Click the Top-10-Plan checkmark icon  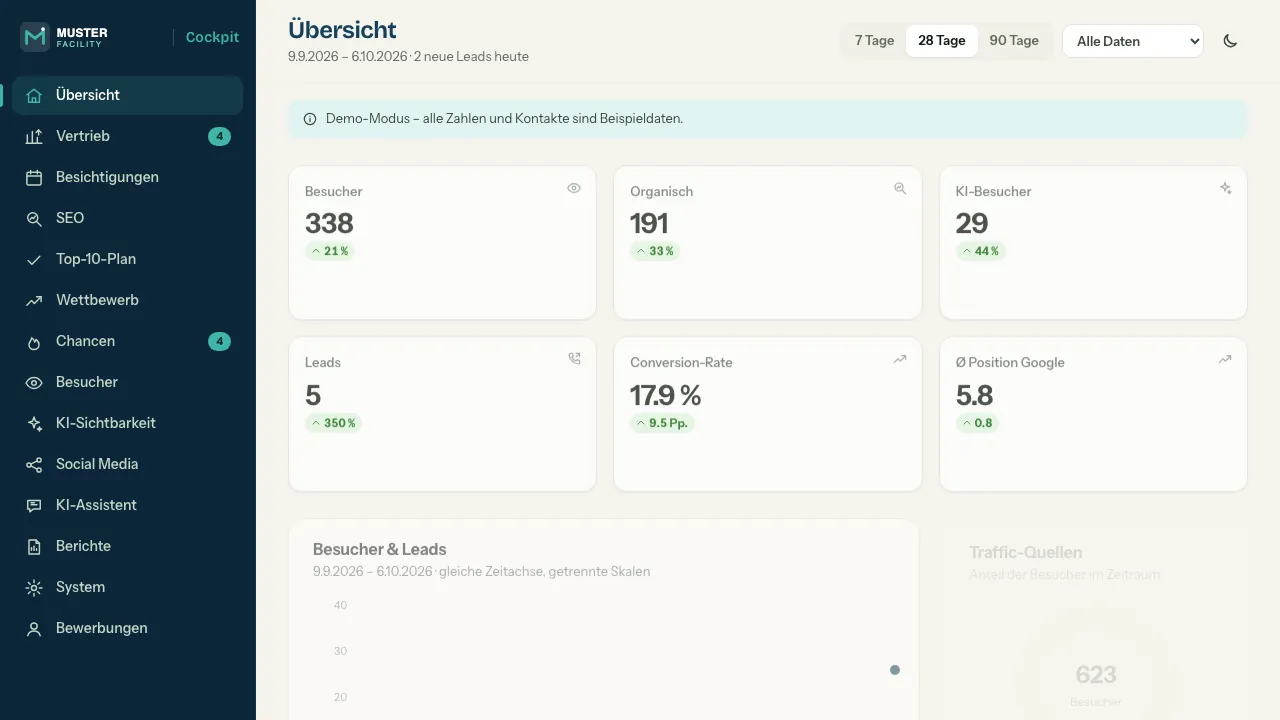pyautogui.click(x=34, y=259)
